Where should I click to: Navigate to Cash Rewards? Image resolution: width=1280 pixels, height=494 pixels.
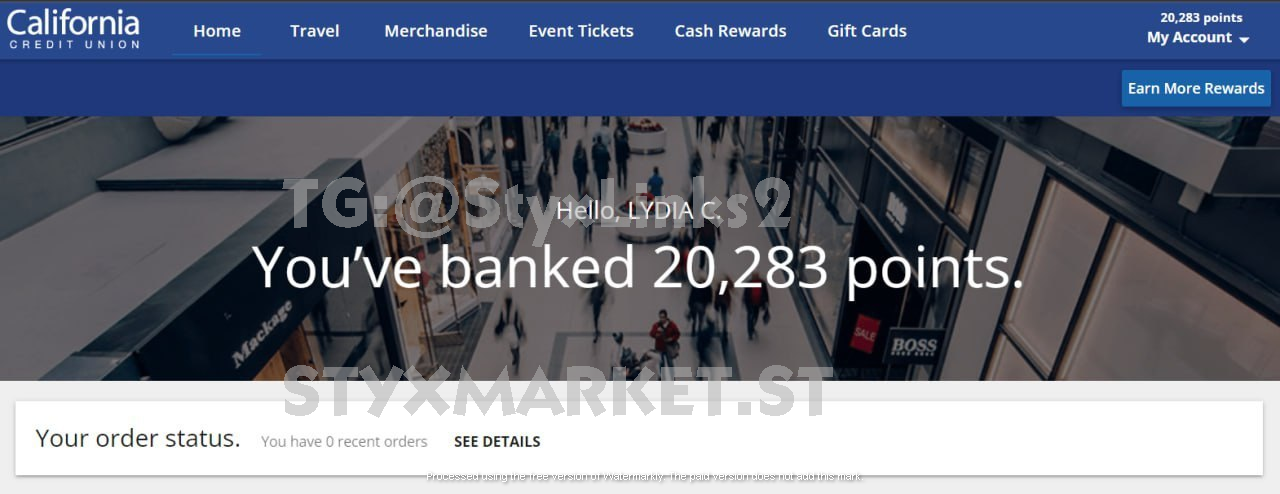pyautogui.click(x=731, y=31)
